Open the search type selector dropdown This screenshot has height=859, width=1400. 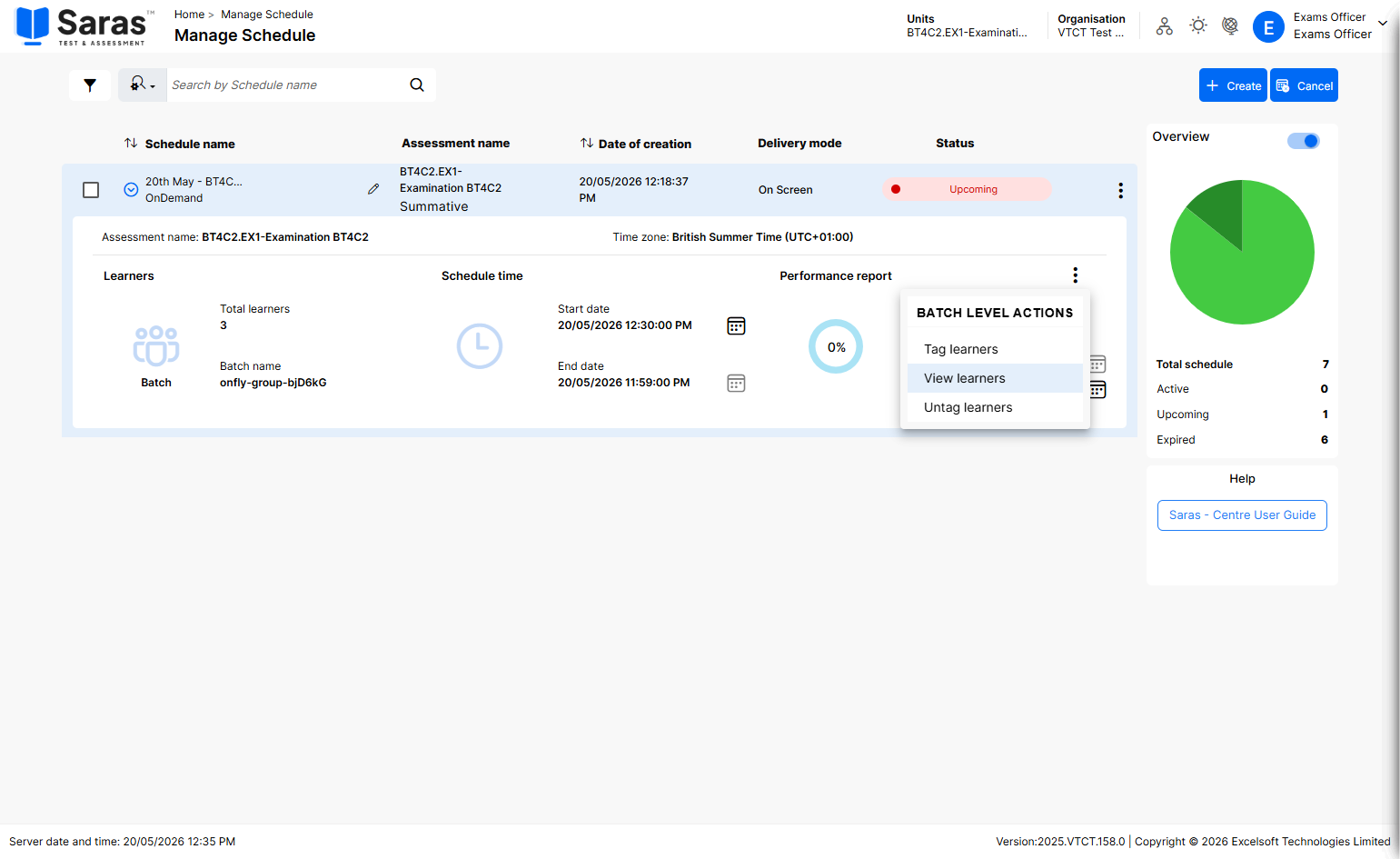point(143,85)
